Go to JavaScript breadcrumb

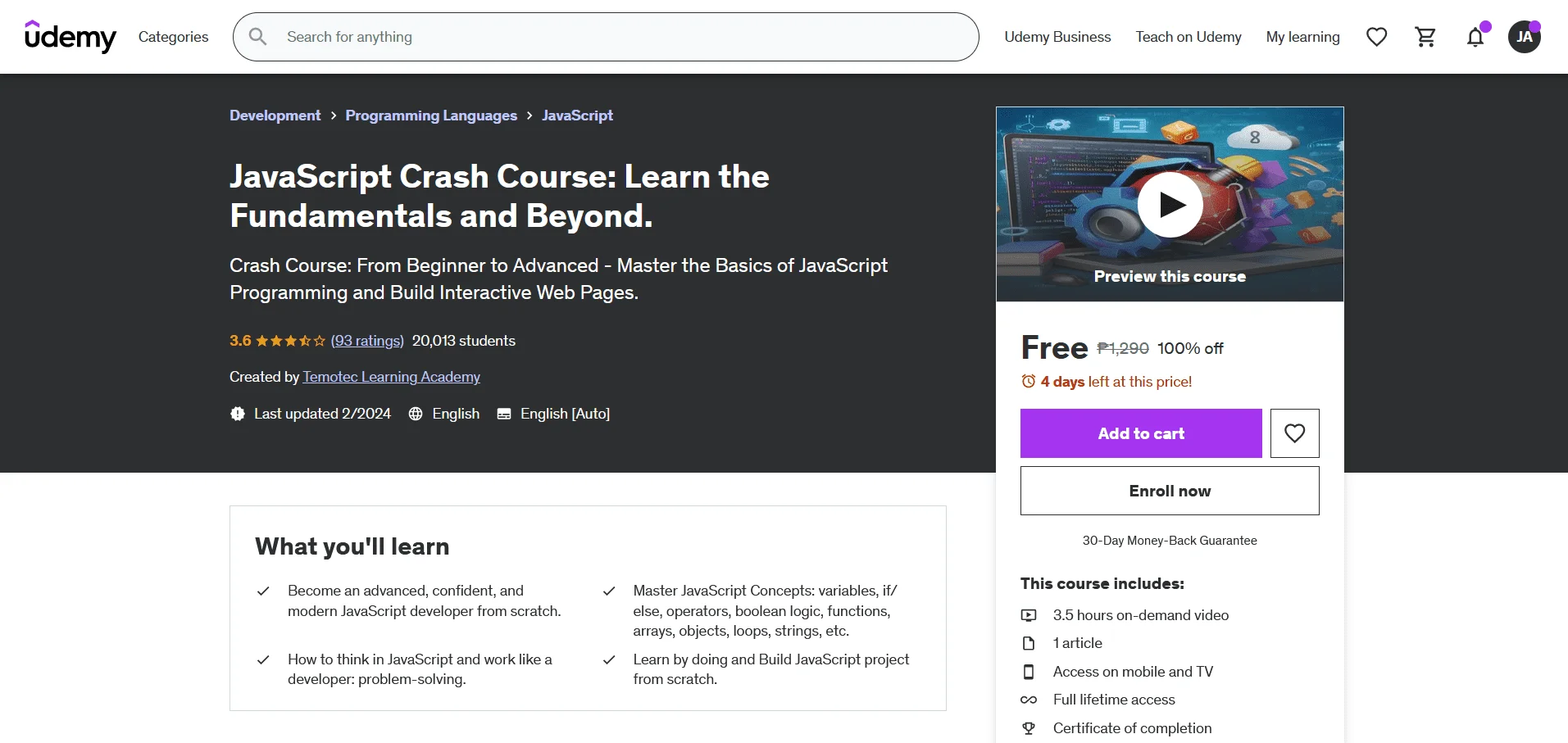pyautogui.click(x=577, y=116)
